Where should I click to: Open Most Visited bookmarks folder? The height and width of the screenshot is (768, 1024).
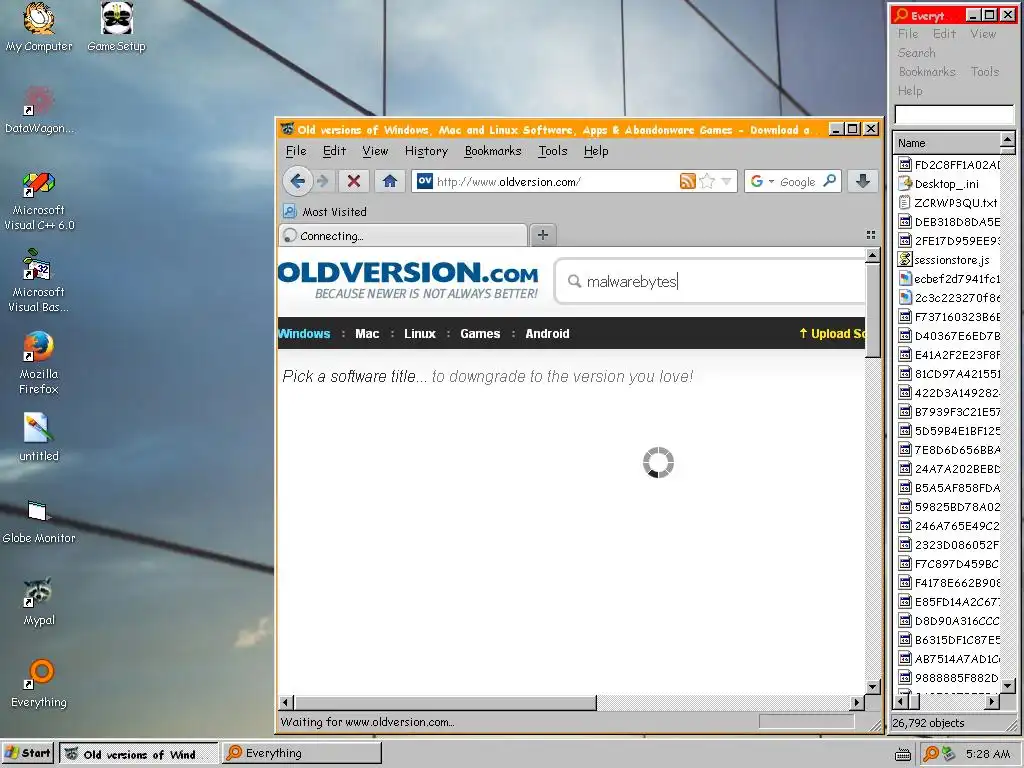(325, 211)
